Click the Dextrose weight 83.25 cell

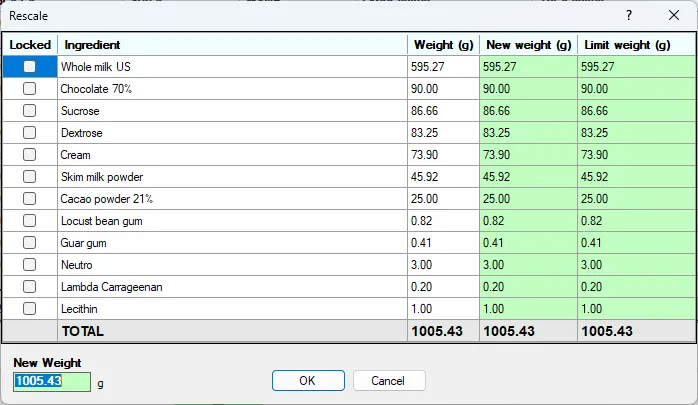click(443, 133)
